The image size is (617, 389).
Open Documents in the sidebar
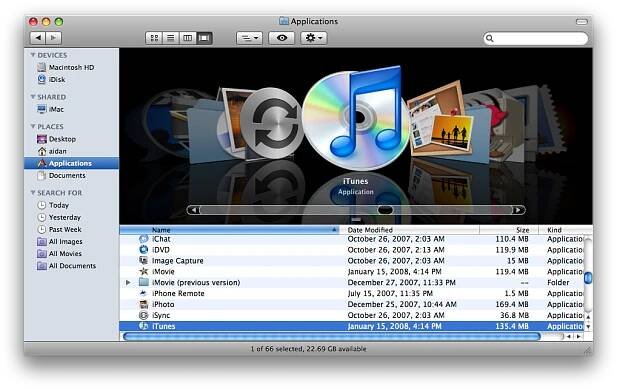coord(71,175)
